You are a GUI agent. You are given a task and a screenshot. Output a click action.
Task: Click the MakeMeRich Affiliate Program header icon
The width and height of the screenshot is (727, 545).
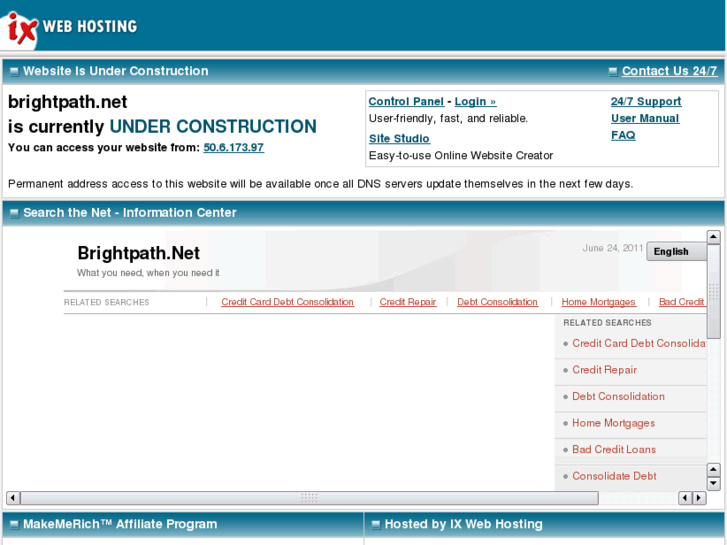(x=14, y=525)
